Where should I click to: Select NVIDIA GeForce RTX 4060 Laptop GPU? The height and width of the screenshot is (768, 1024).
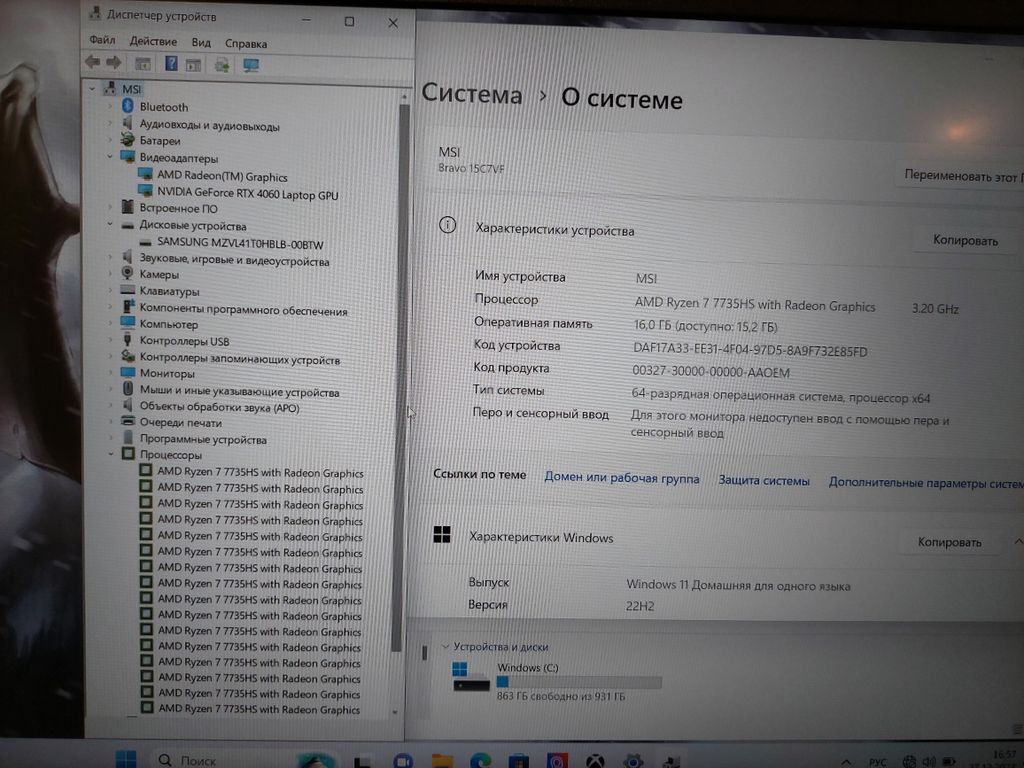click(247, 195)
